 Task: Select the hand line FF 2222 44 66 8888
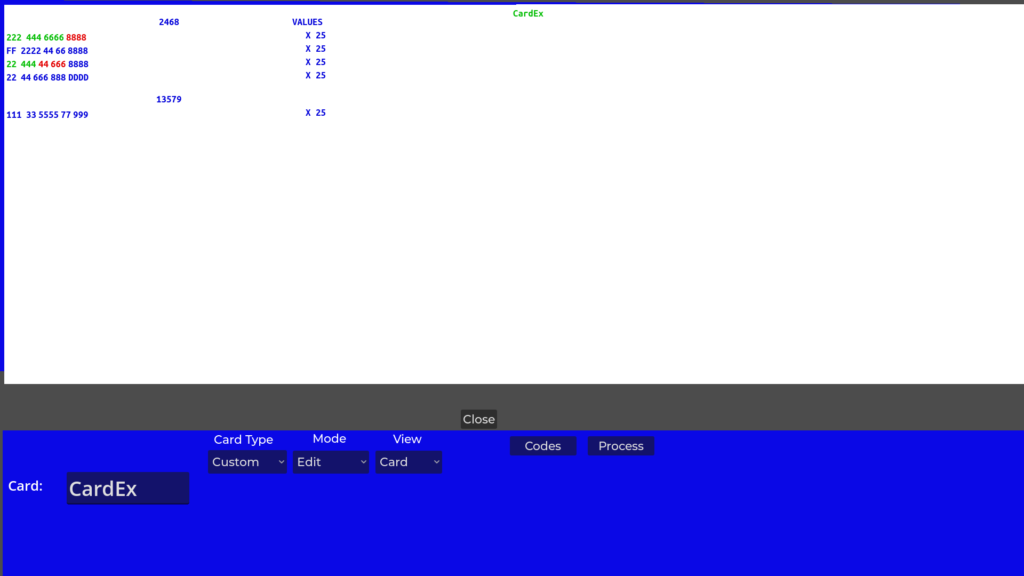[x=47, y=50]
